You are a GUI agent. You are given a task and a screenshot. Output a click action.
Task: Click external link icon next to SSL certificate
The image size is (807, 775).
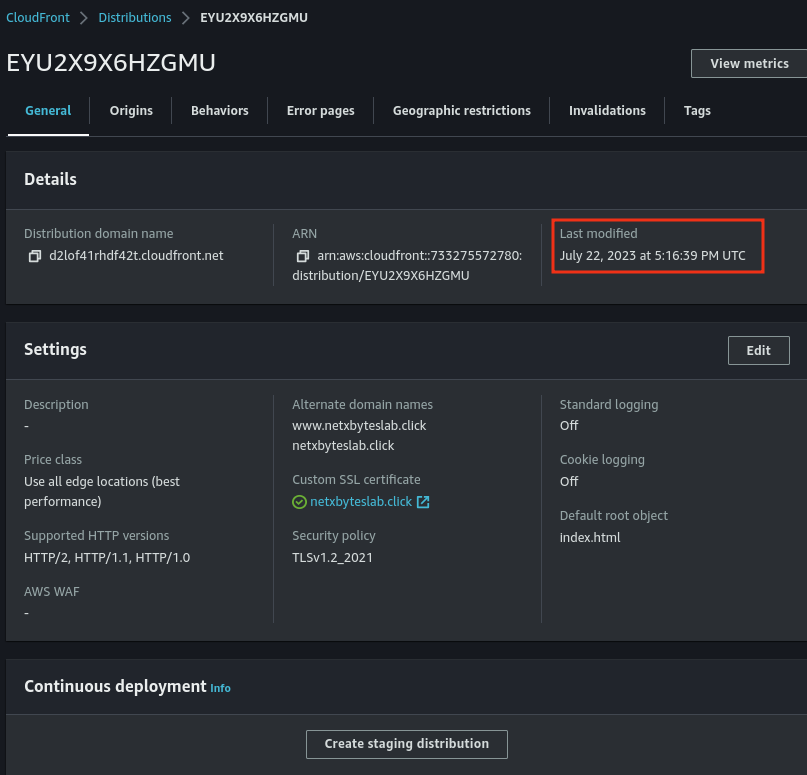point(423,502)
